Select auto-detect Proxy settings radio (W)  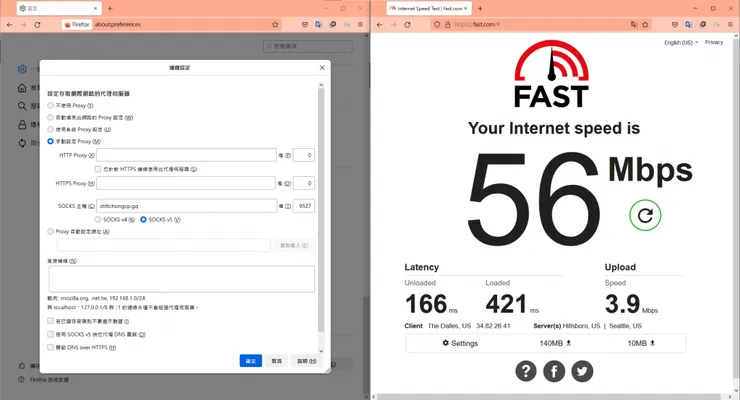(x=50, y=117)
